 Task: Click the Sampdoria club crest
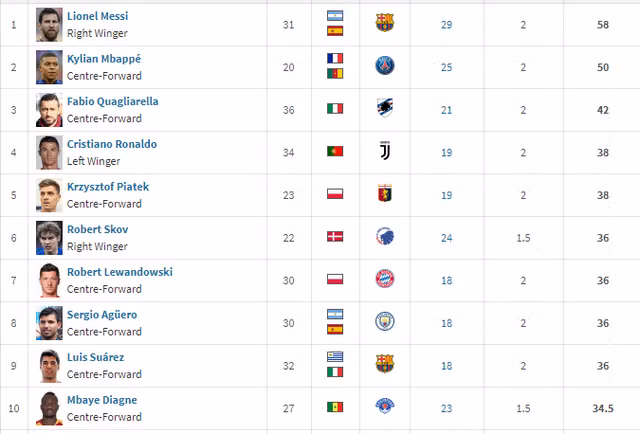click(385, 109)
